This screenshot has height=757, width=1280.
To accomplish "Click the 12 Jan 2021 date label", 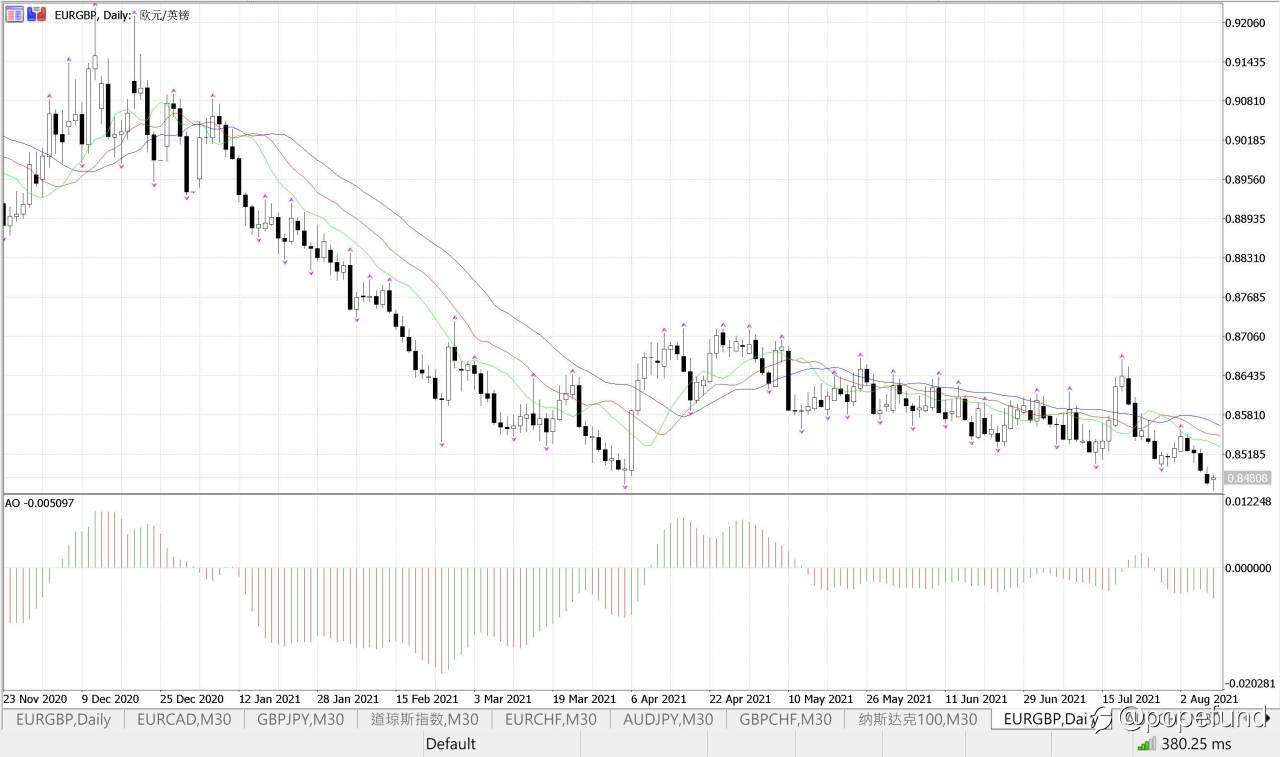I will [x=269, y=698].
